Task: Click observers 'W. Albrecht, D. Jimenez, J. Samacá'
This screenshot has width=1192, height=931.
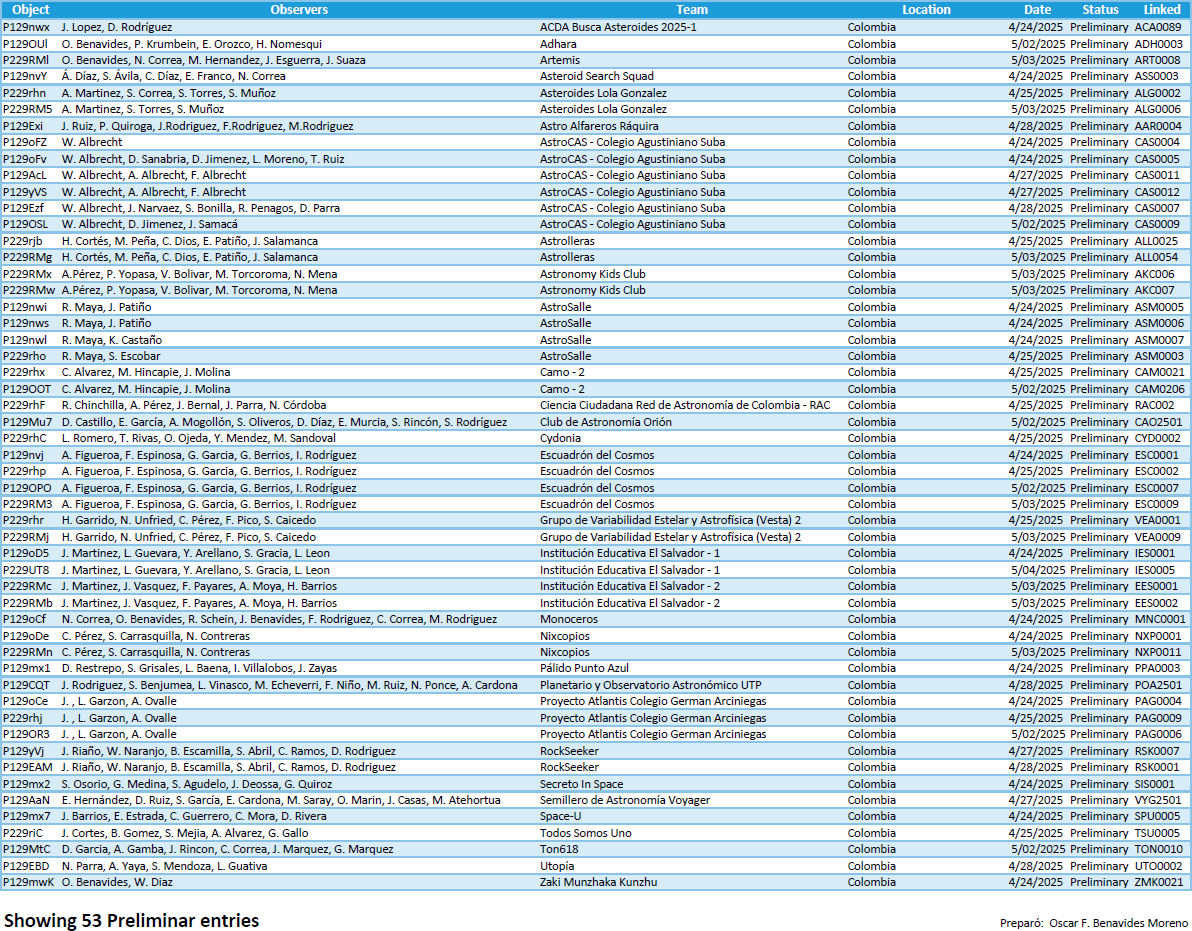Action: point(150,225)
